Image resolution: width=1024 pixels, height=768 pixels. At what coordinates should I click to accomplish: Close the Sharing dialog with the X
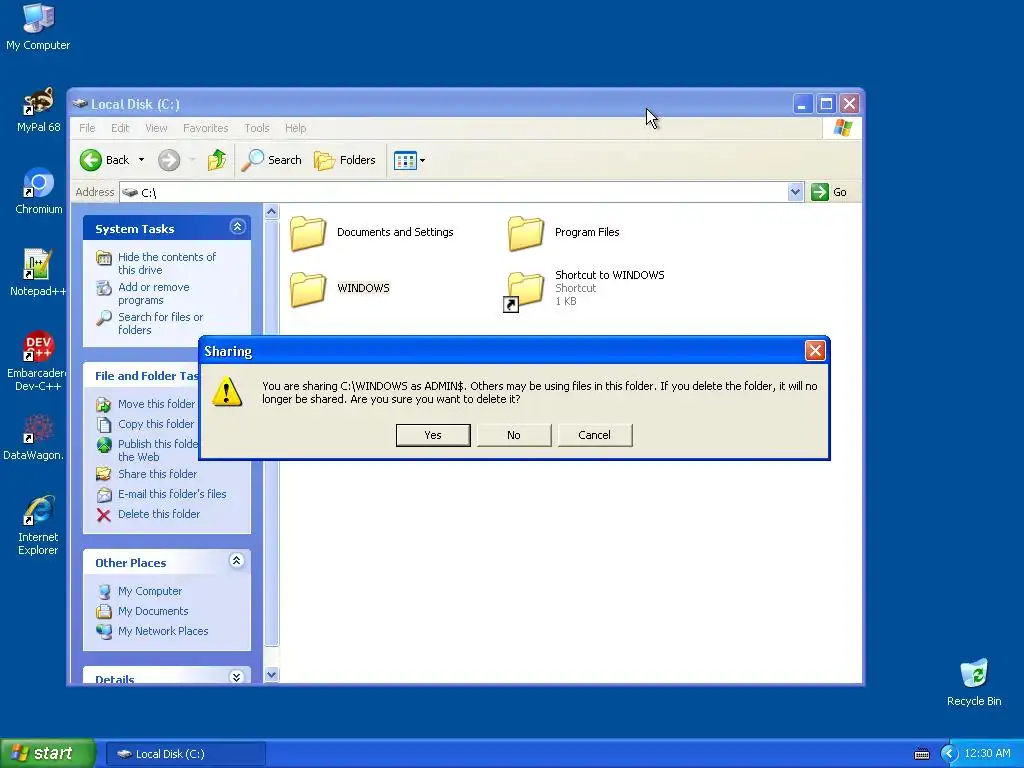814,351
